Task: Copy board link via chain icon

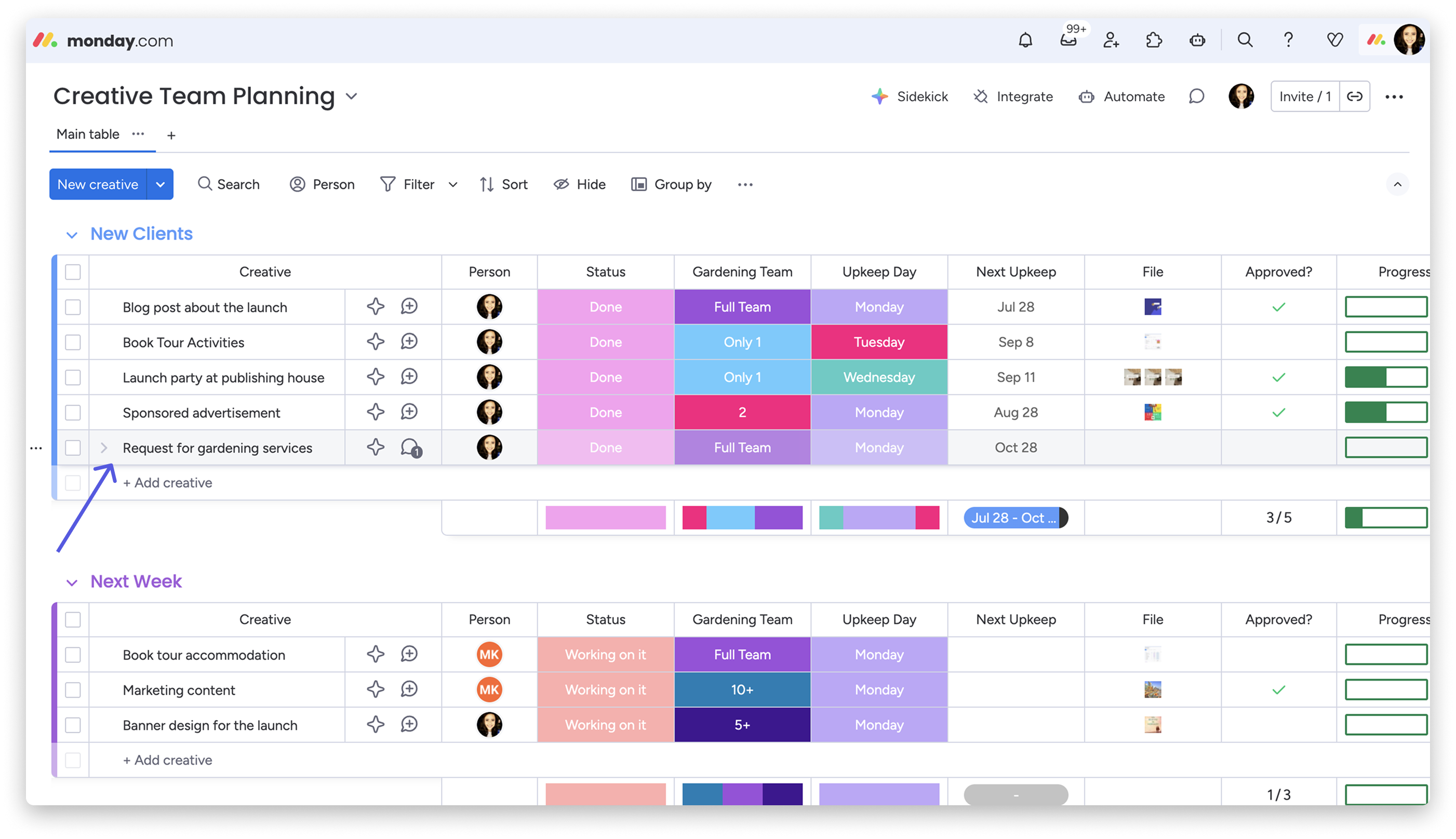Action: pos(1355,96)
